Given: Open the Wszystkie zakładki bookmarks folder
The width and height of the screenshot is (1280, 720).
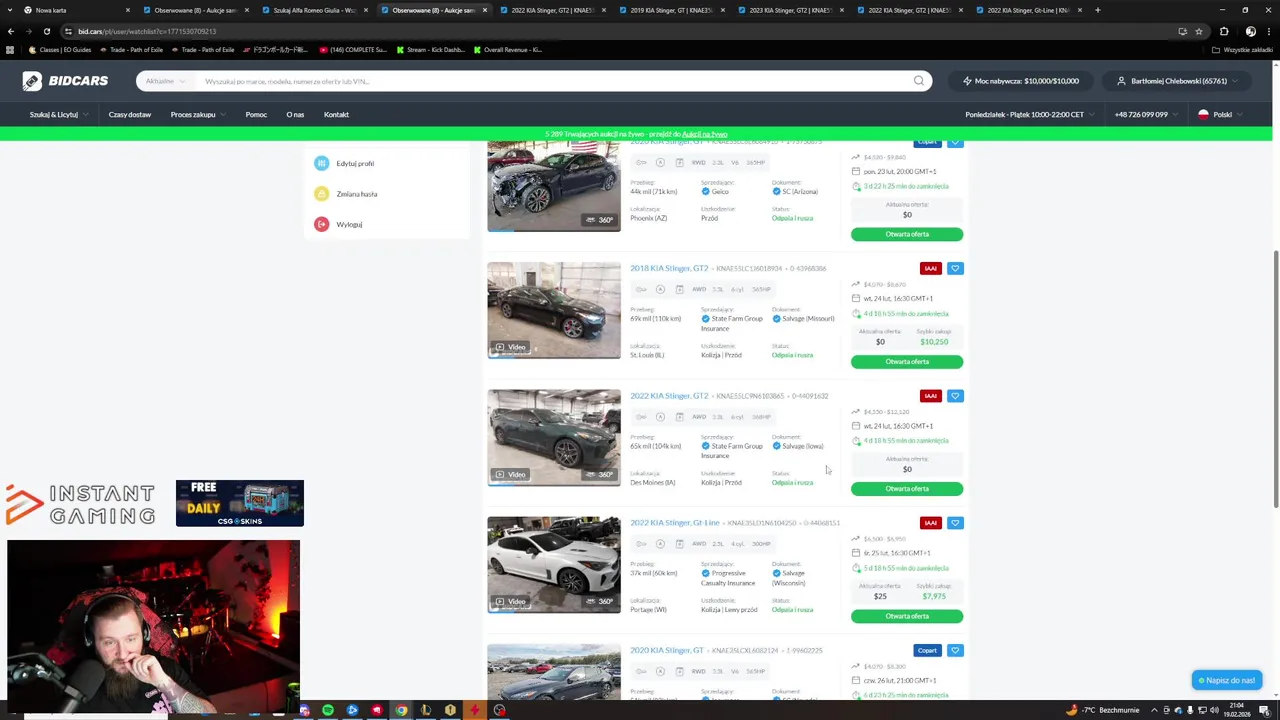Looking at the screenshot, I should [1242, 49].
